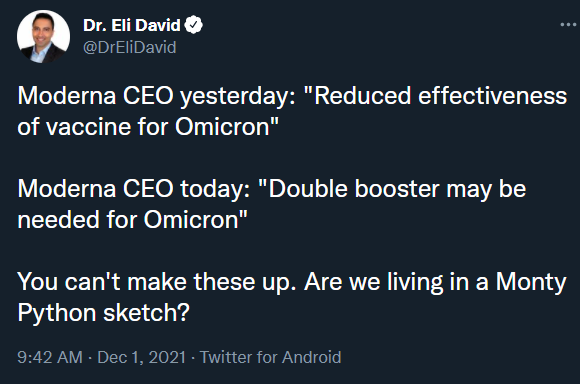Viewport: 580px width, 384px height.
Task: Click the sentence 'You can't make these up.'
Action: coord(156,282)
